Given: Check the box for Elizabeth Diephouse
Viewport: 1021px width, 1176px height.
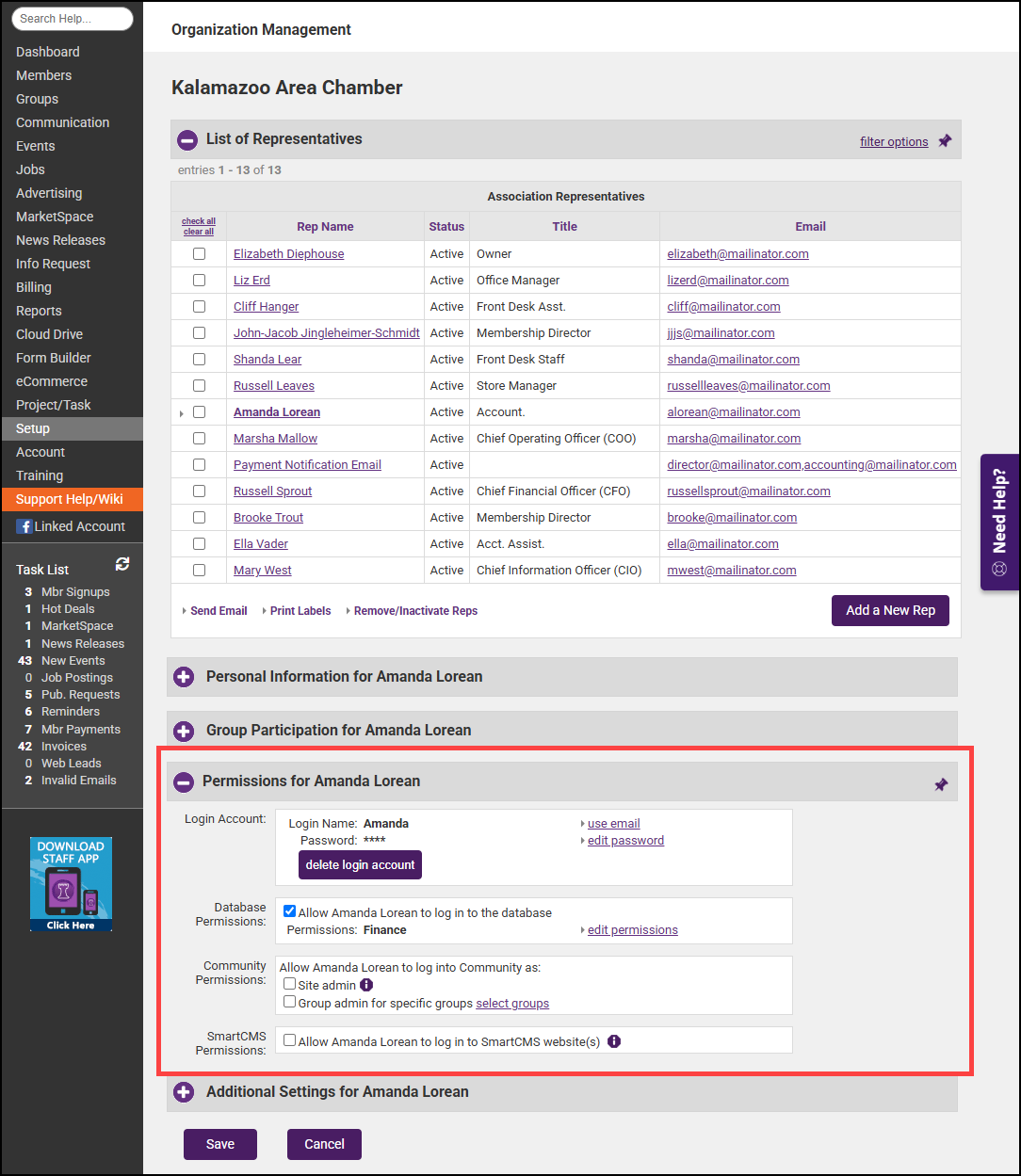Looking at the screenshot, I should click(199, 254).
